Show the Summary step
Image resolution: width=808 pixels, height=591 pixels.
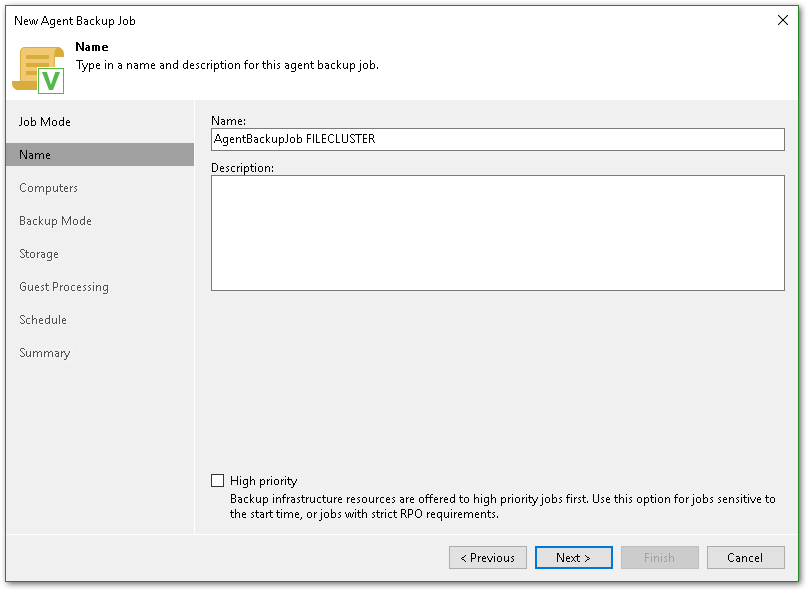[x=44, y=353]
